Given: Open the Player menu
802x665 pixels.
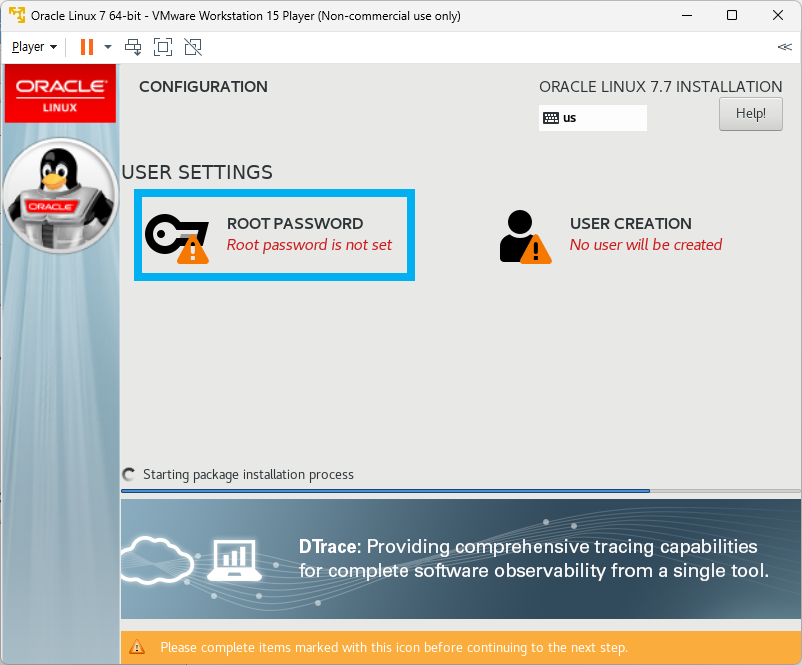Looking at the screenshot, I should [x=34, y=47].
